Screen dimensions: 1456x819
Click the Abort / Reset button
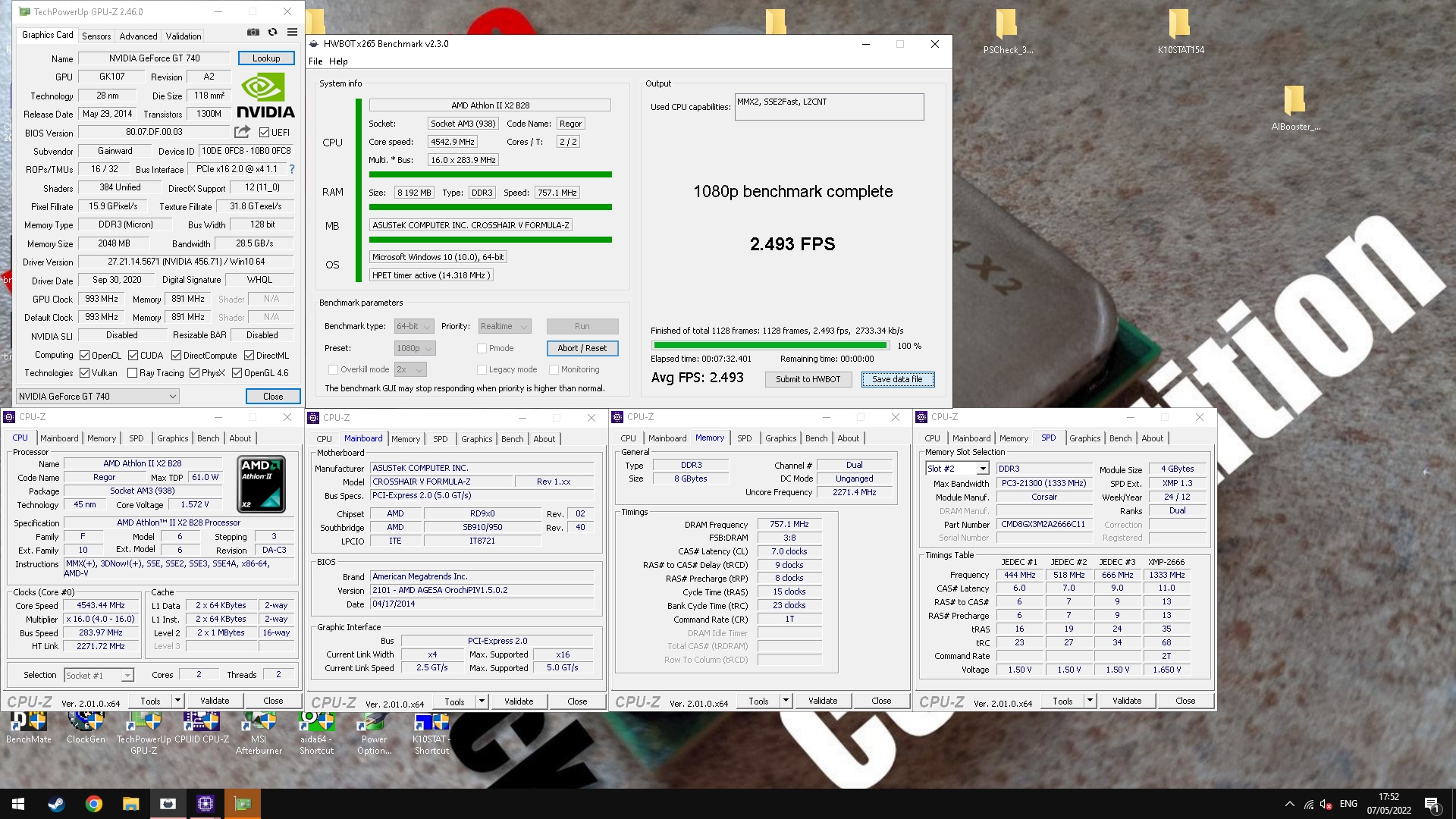pyautogui.click(x=582, y=349)
